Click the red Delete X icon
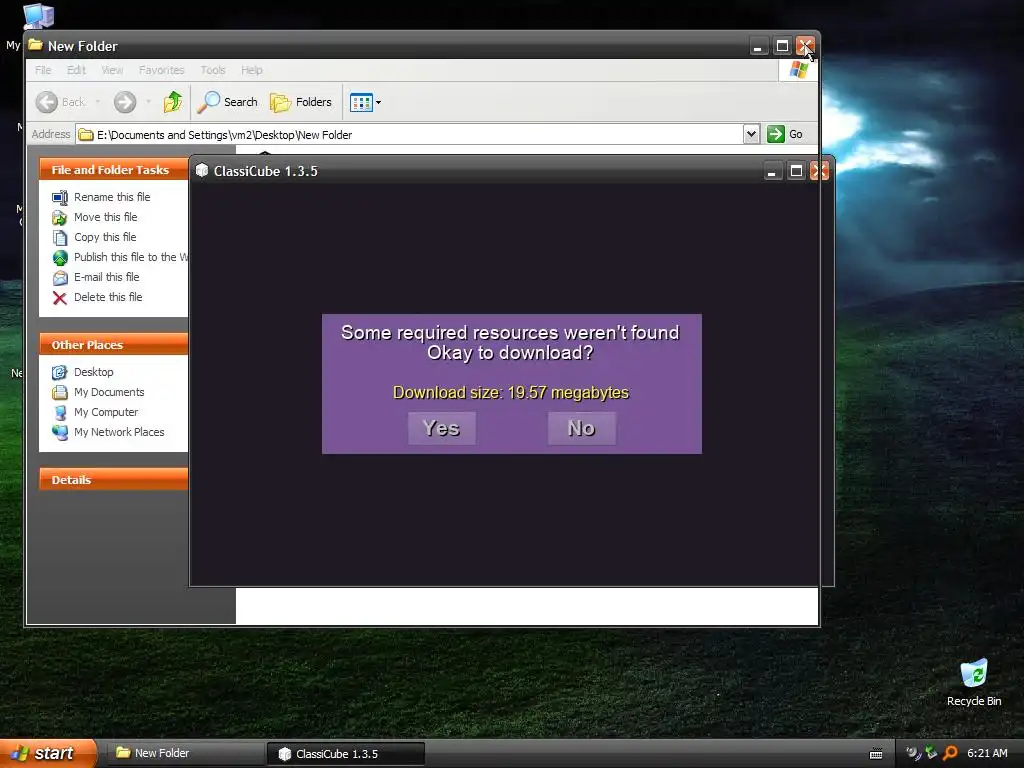The height and width of the screenshot is (768, 1024). (x=59, y=298)
